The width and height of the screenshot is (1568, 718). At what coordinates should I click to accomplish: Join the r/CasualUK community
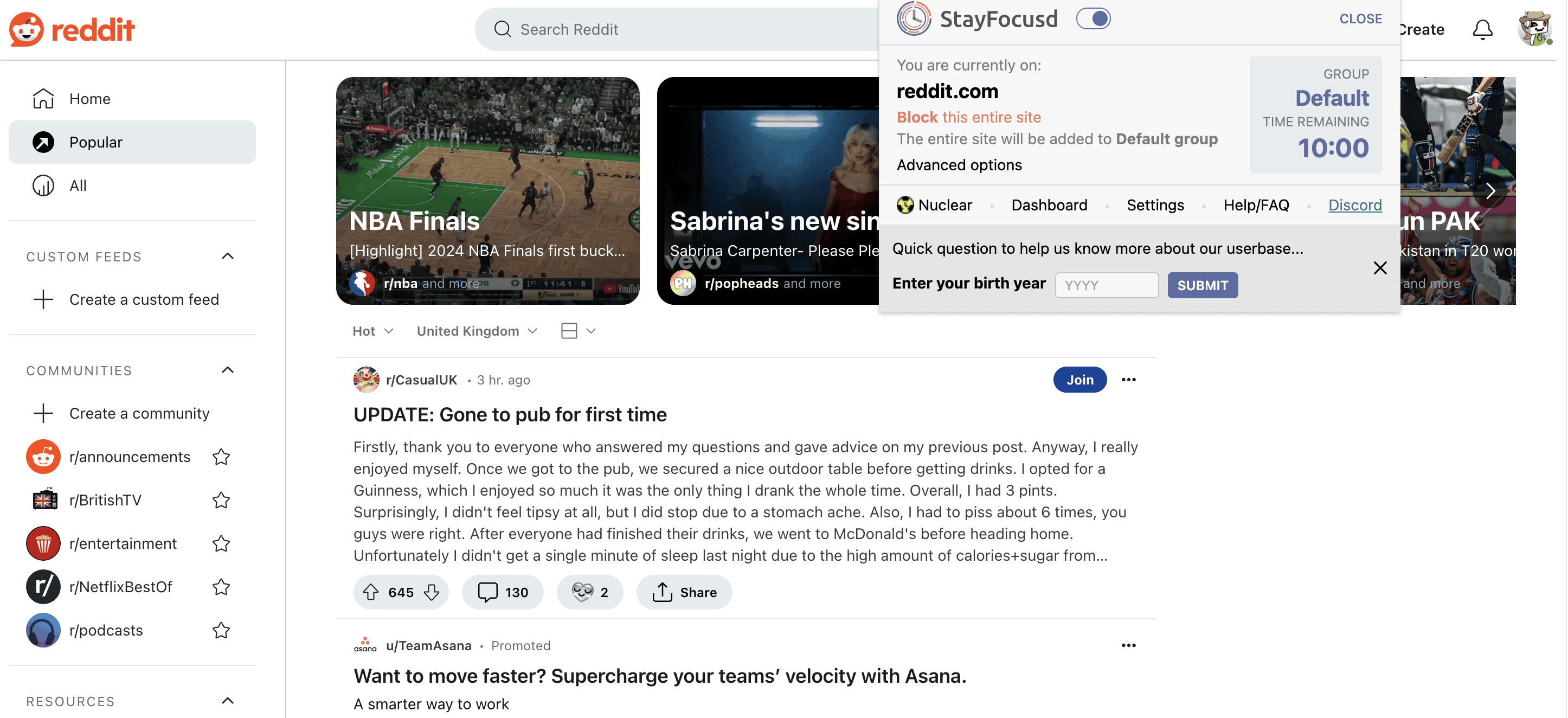click(x=1079, y=380)
